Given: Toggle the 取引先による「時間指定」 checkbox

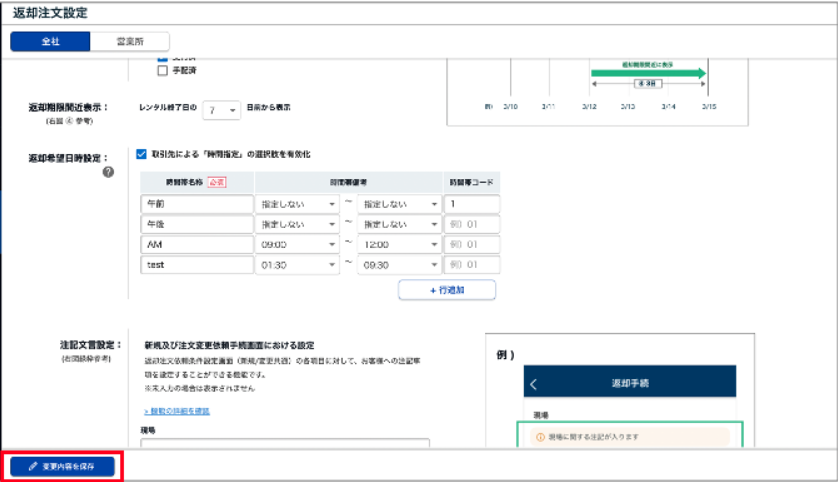Looking at the screenshot, I should [x=141, y=154].
